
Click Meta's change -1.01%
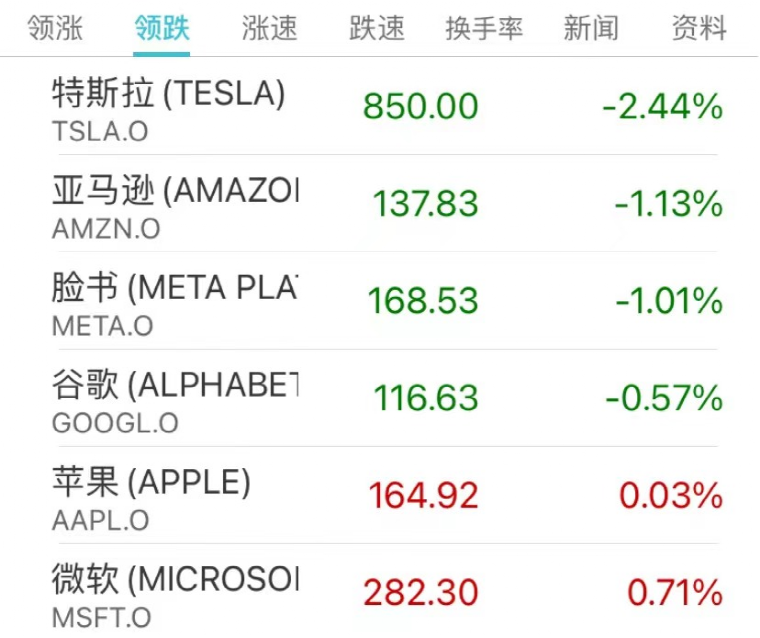point(669,301)
